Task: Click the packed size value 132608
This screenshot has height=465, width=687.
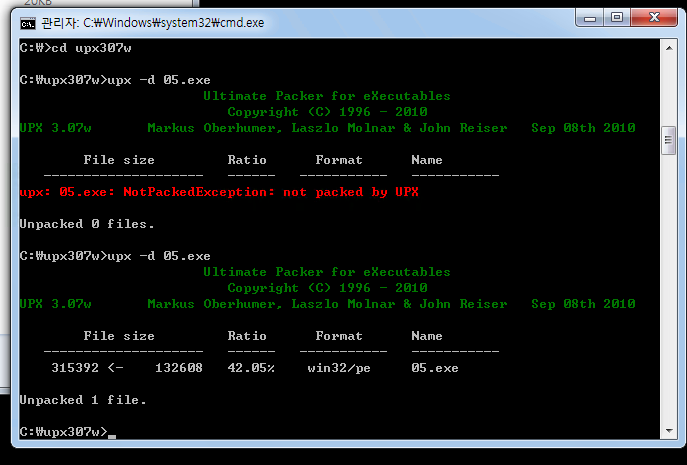Action: [x=179, y=368]
